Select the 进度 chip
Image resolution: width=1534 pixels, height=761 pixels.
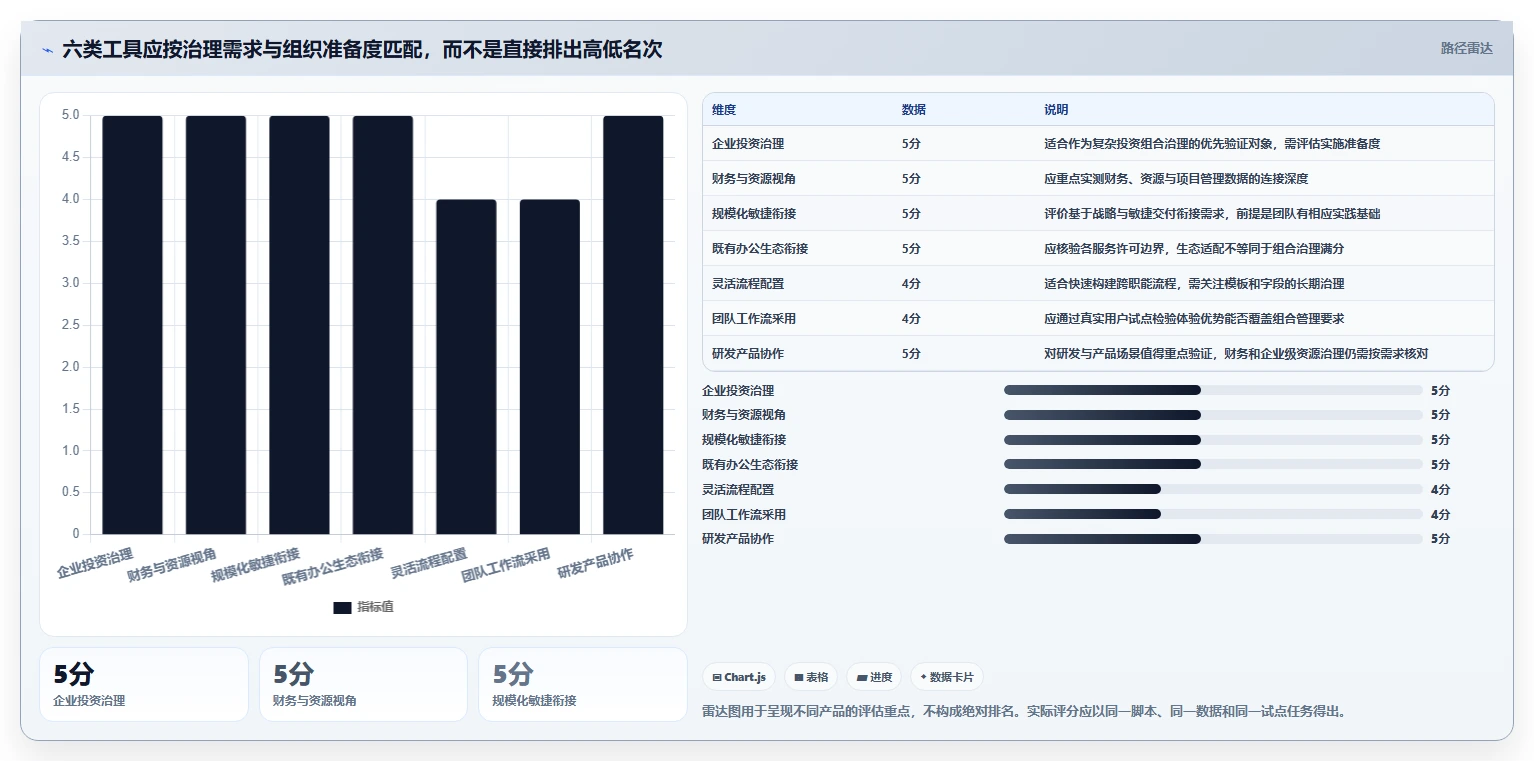tap(874, 677)
